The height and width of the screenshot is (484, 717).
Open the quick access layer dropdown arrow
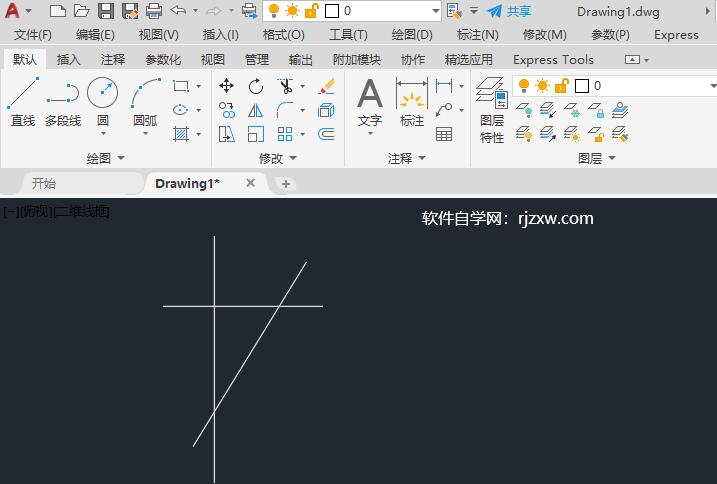(x=435, y=11)
